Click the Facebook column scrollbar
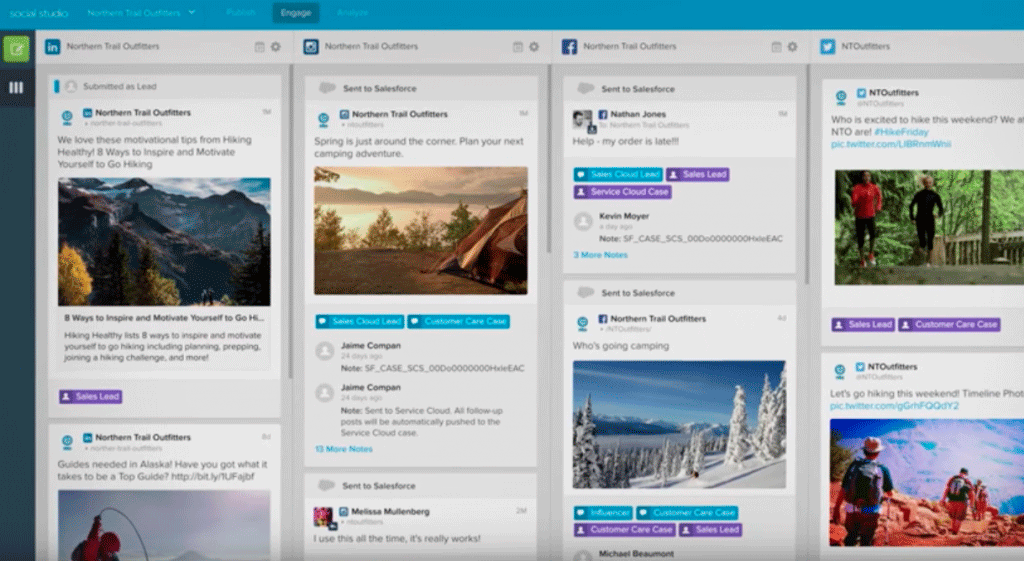Viewport: 1024px width, 561px height. point(807,174)
